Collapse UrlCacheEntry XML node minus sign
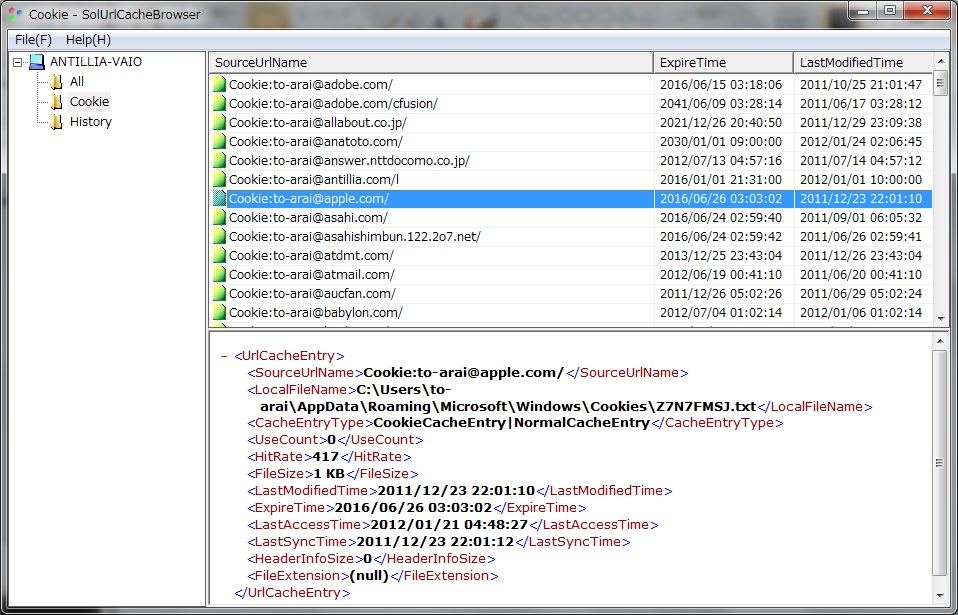 coord(224,356)
